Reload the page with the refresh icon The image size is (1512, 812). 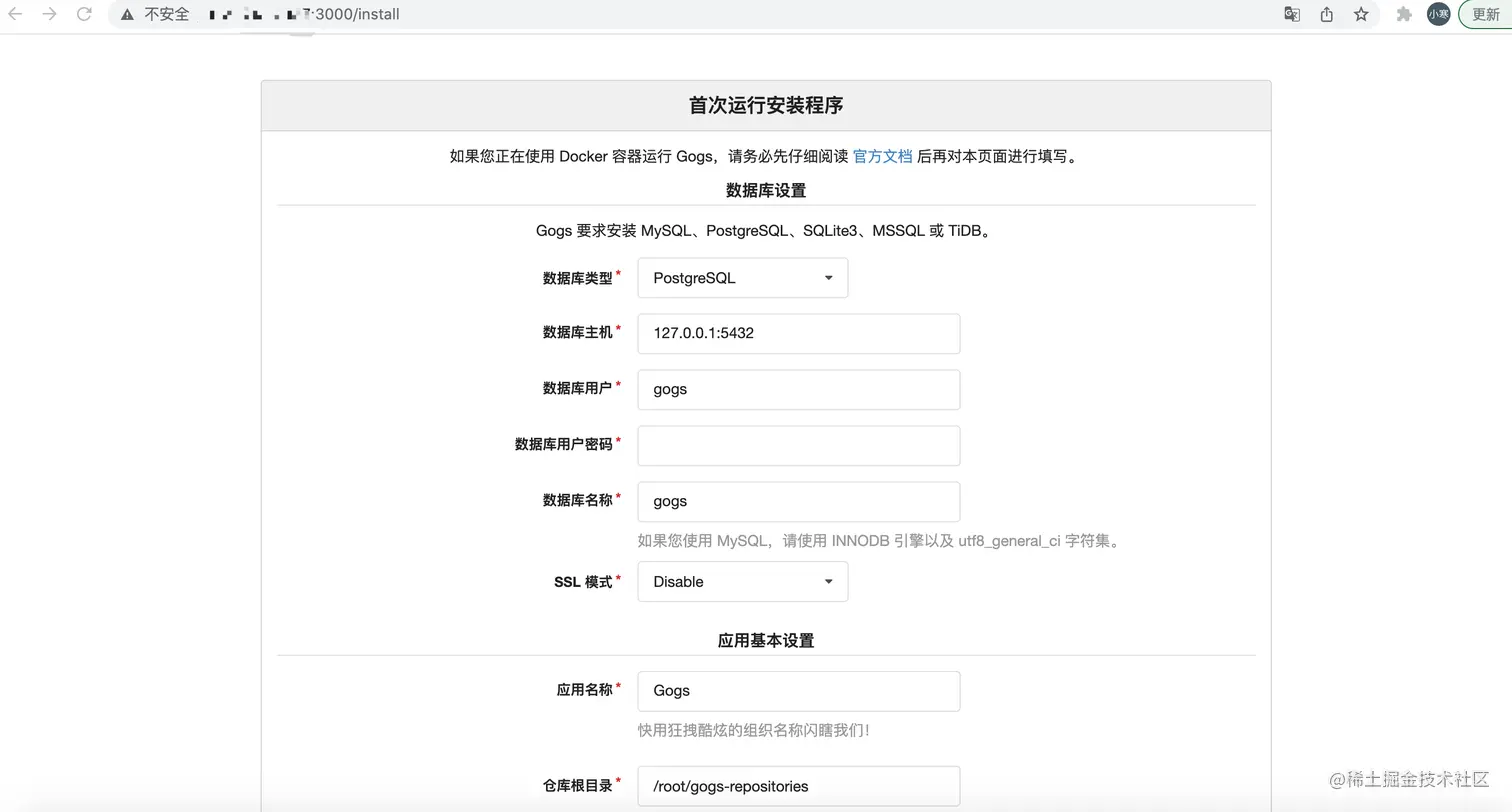click(85, 14)
